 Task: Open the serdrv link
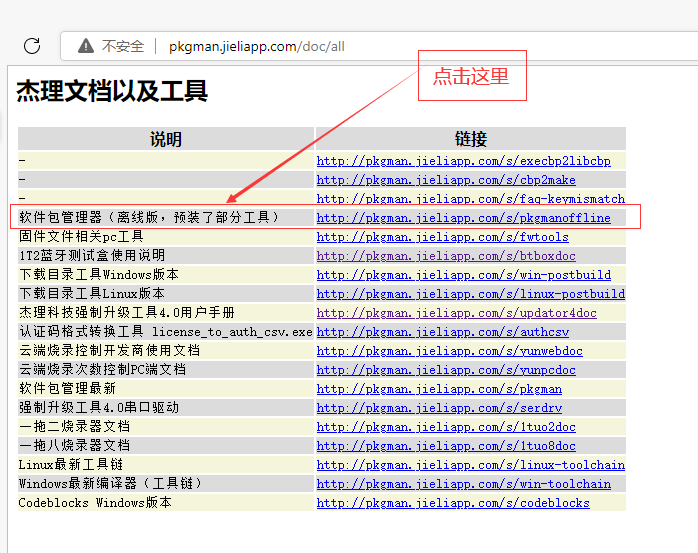(439, 408)
